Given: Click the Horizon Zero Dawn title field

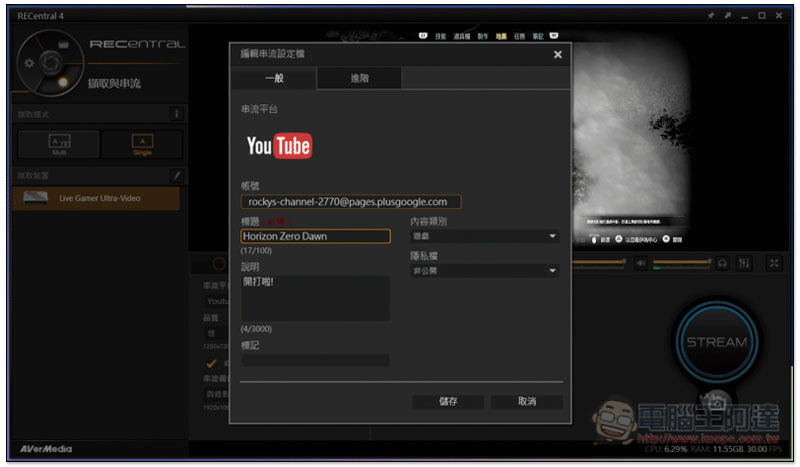Looking at the screenshot, I should (x=315, y=236).
